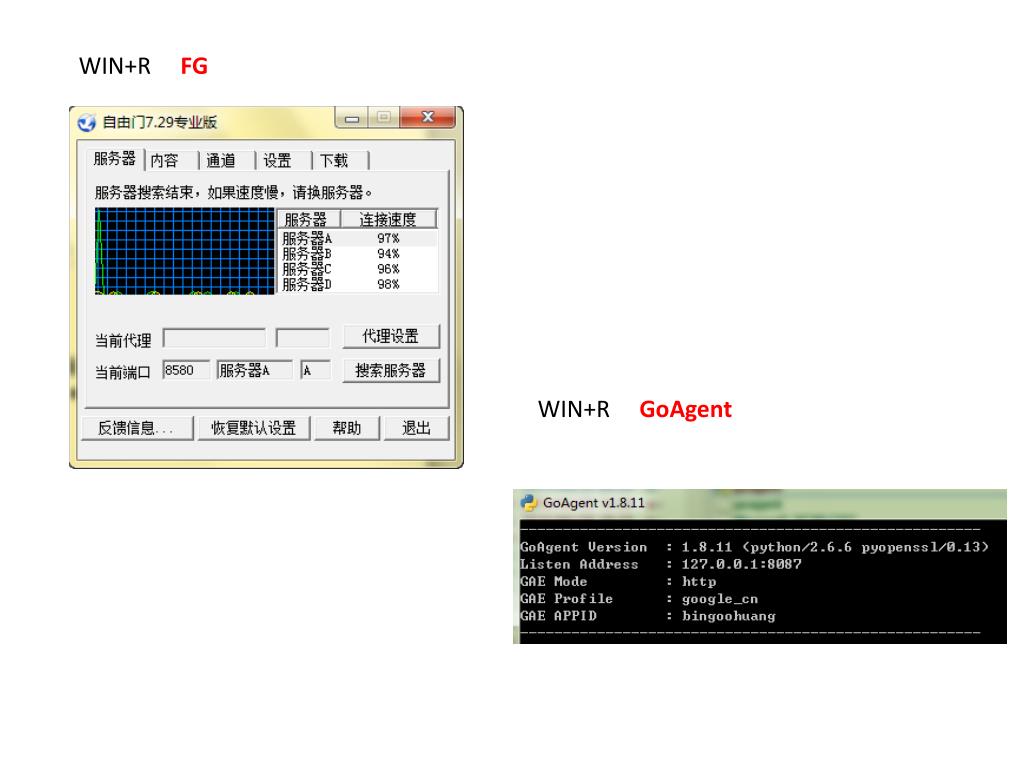Select 服务器B row in server list
The image size is (1024, 768).
point(358,254)
